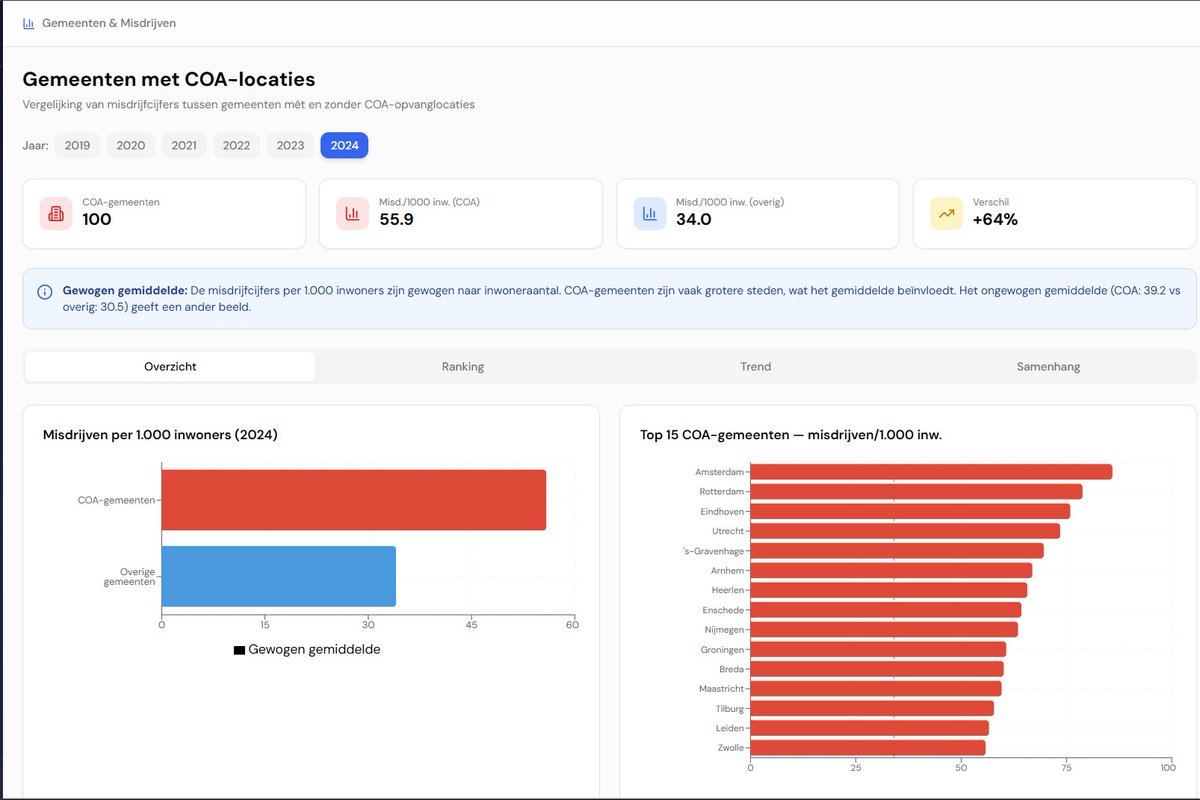Click the info icon in the Gewogen gemiddelde notice
The height and width of the screenshot is (800, 1200).
click(45, 292)
